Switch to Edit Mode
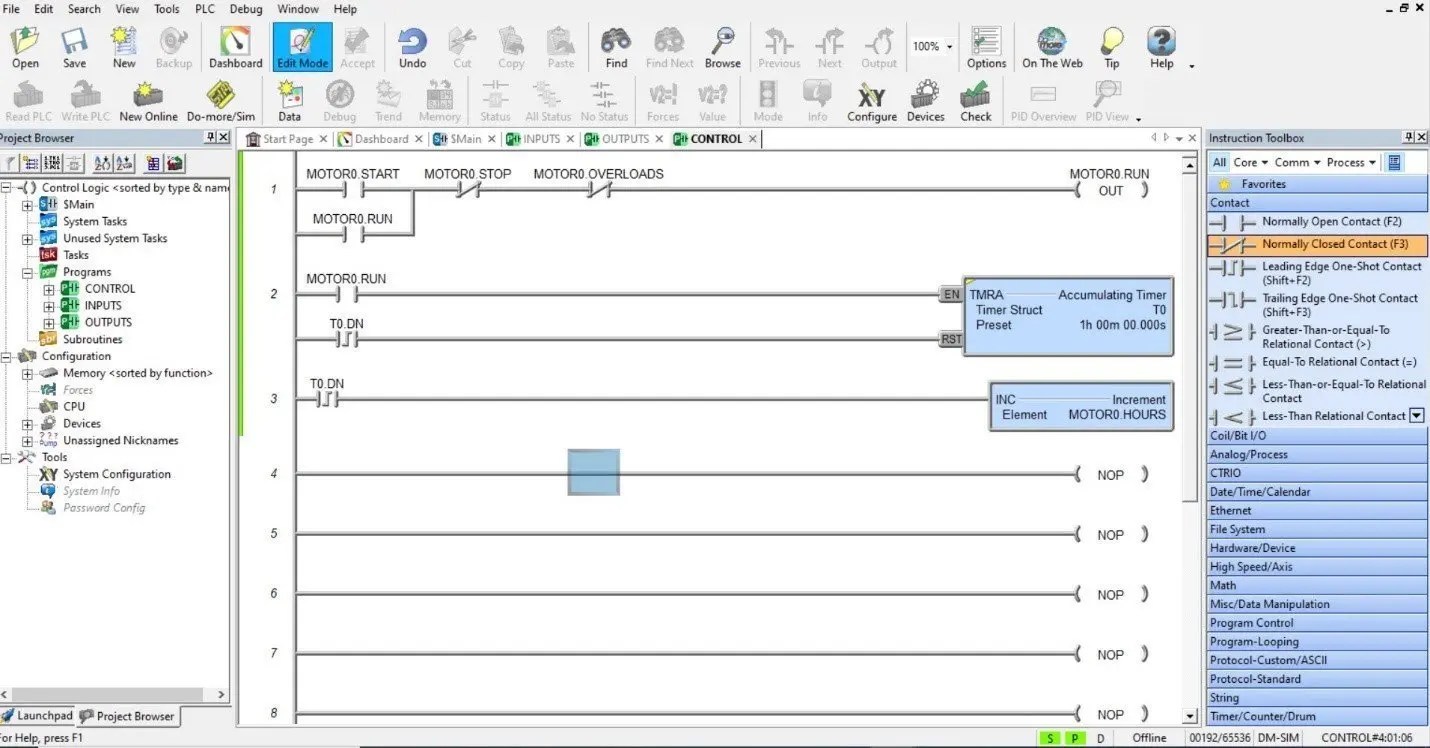The image size is (1430, 748). 301,46
